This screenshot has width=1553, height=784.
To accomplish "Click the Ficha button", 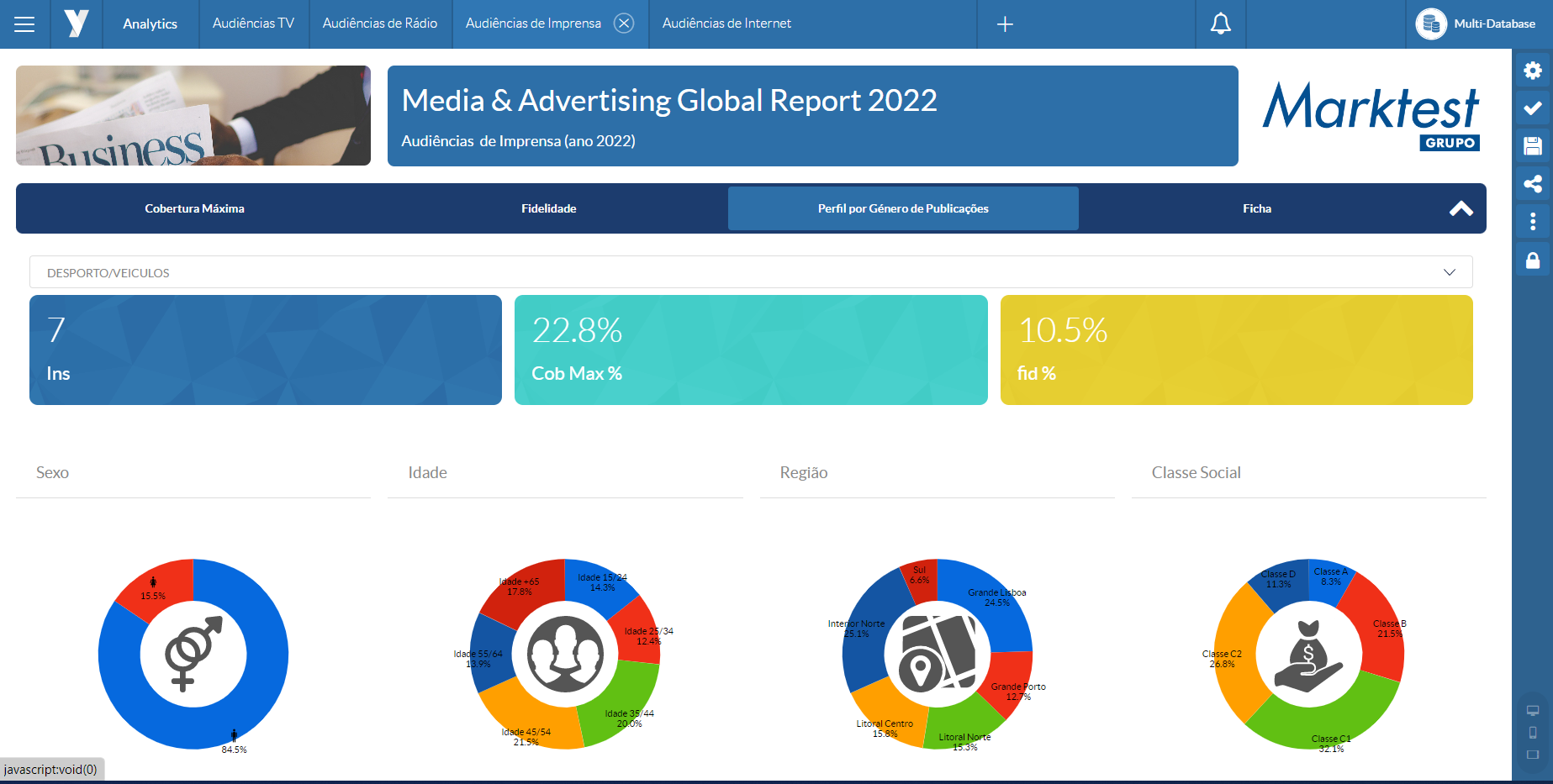I will 1256,208.
